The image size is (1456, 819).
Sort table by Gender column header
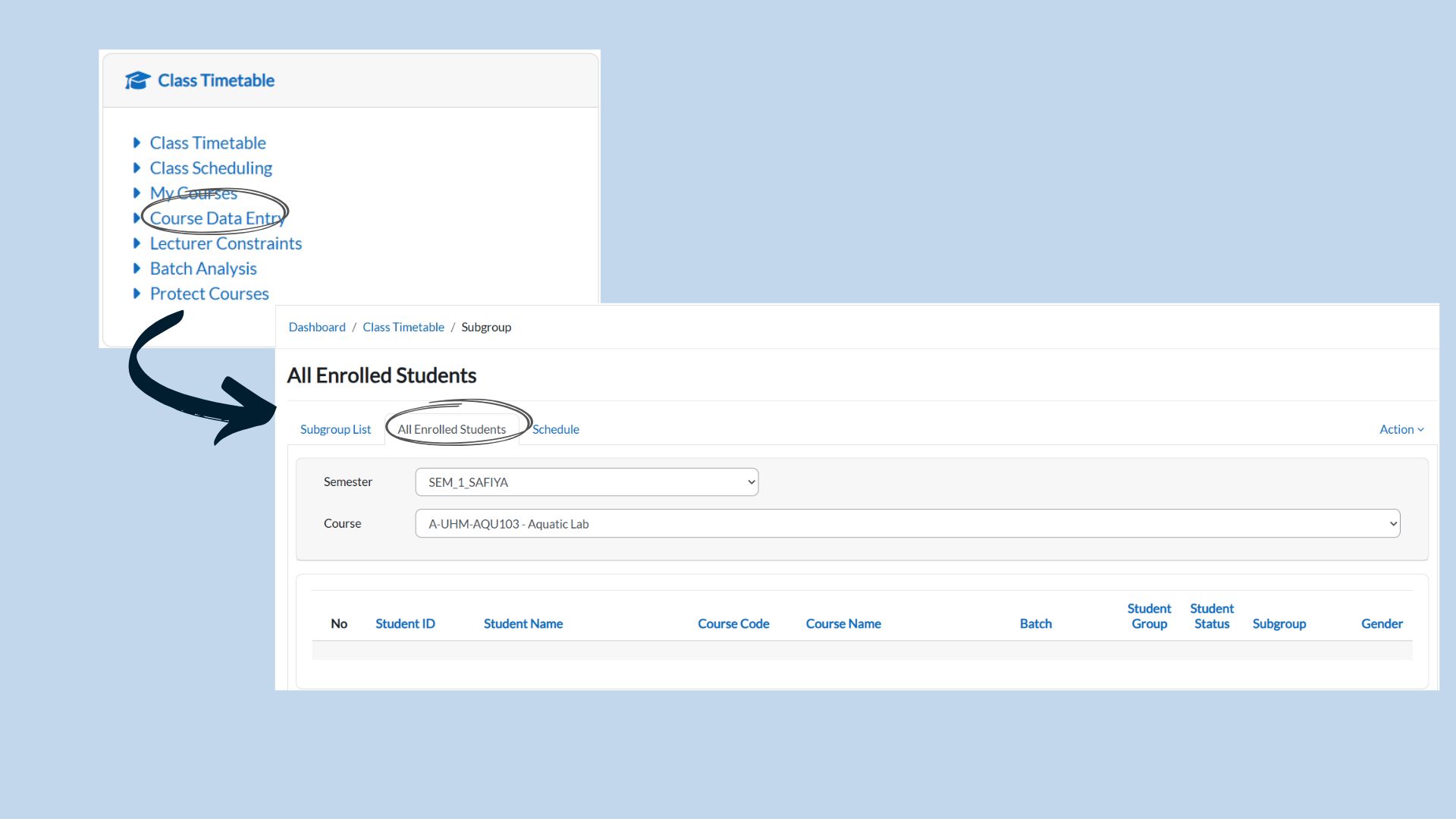[x=1381, y=623]
